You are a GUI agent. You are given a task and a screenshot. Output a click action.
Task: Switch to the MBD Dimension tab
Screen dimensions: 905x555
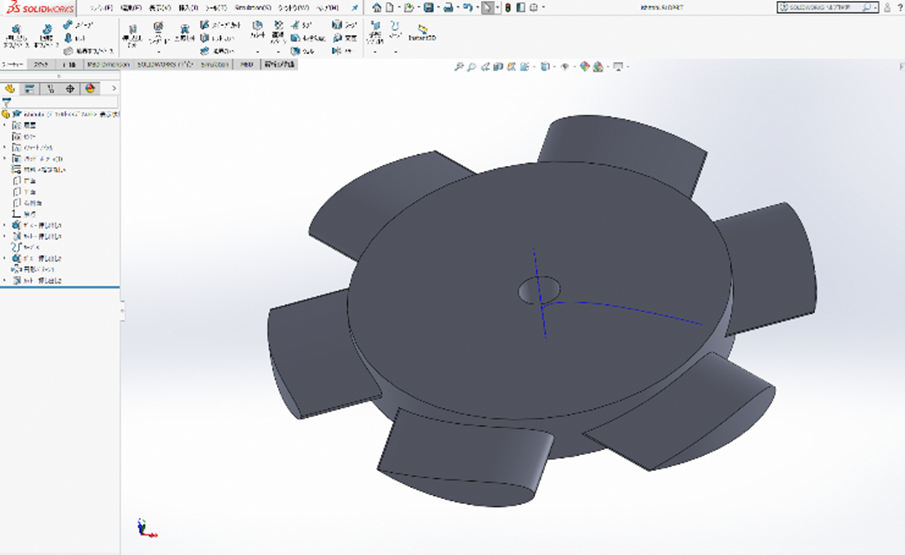point(108,64)
